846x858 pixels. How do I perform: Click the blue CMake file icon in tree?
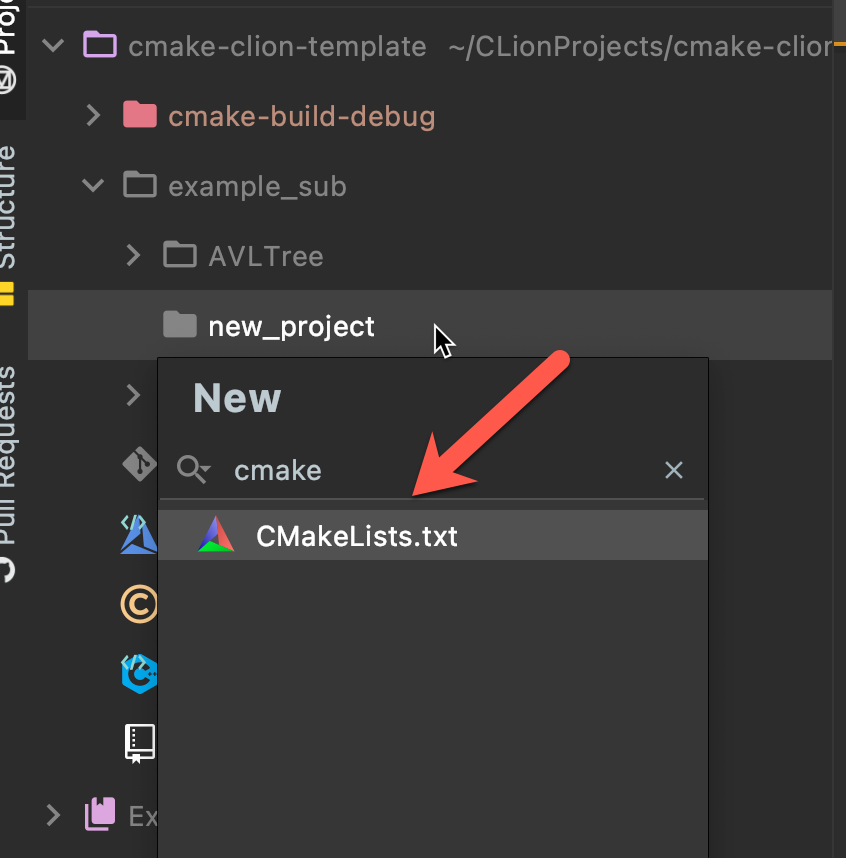139,535
